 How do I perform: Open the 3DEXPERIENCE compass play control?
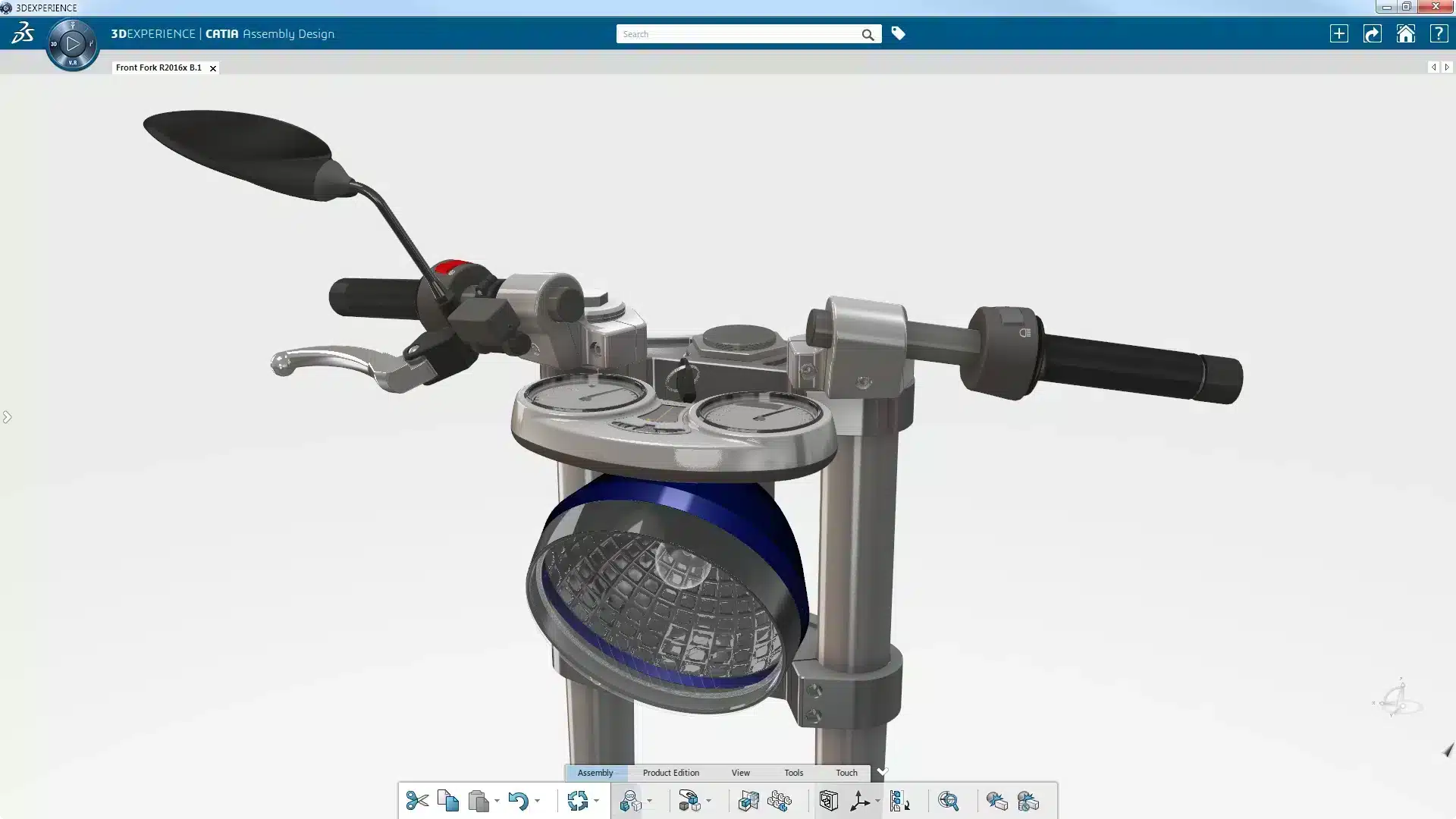click(73, 43)
